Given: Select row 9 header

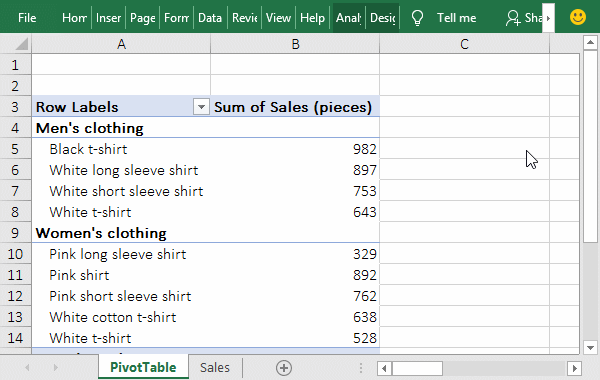Looking at the screenshot, I should coord(15,233).
